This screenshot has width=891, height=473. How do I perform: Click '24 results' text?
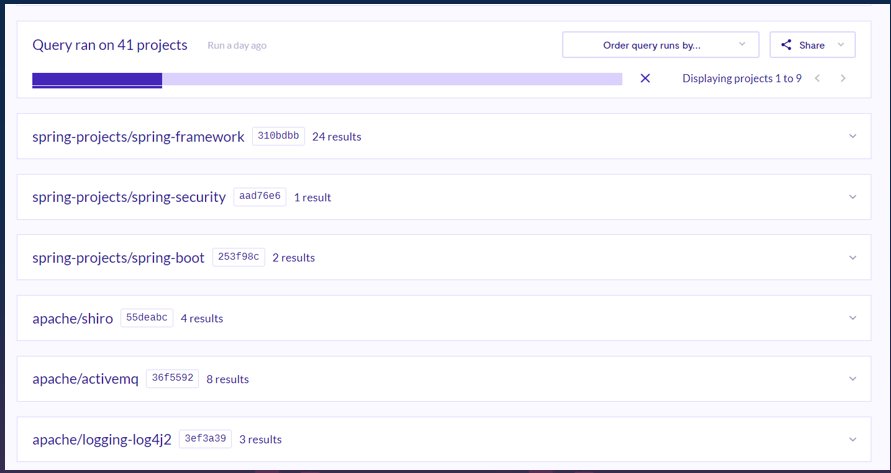(337, 137)
